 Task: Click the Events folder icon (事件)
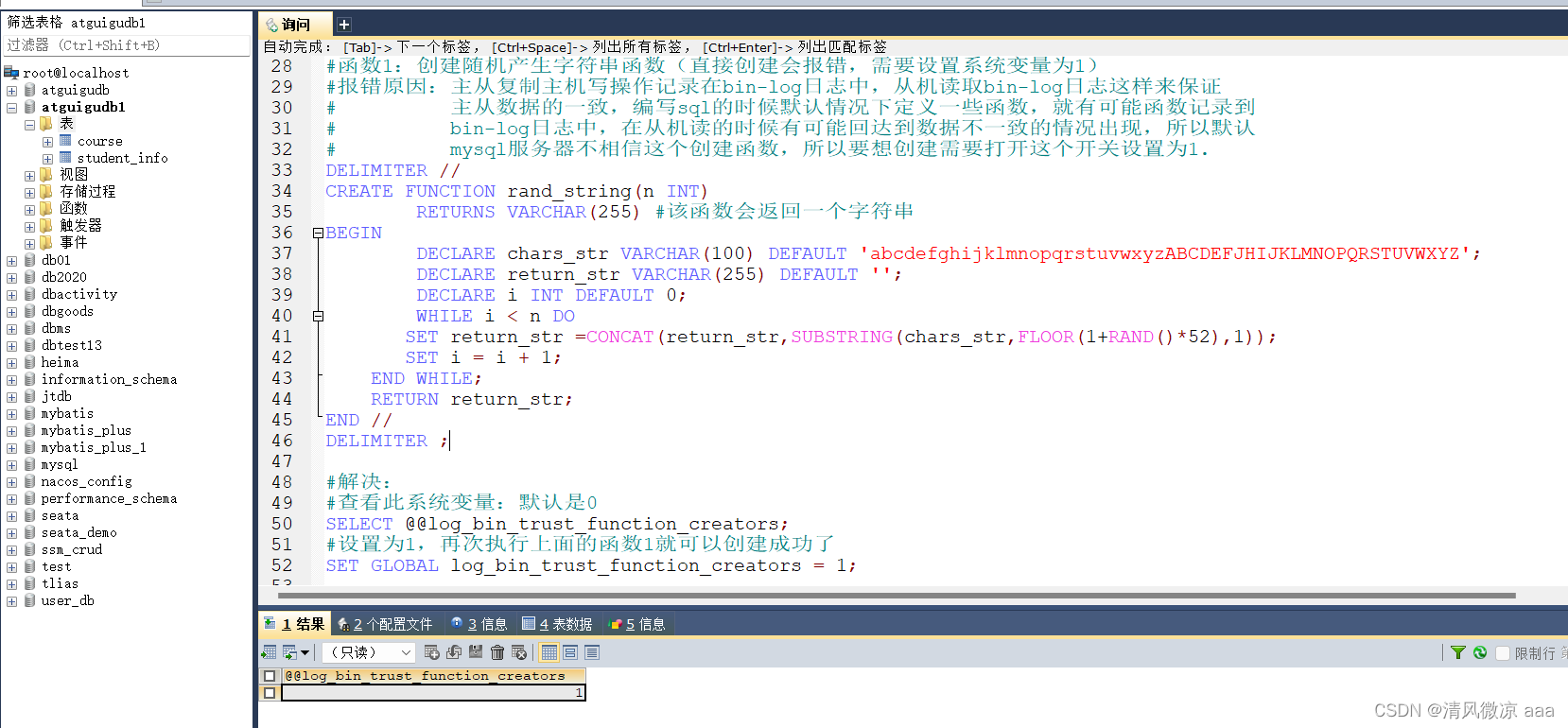[x=46, y=243]
